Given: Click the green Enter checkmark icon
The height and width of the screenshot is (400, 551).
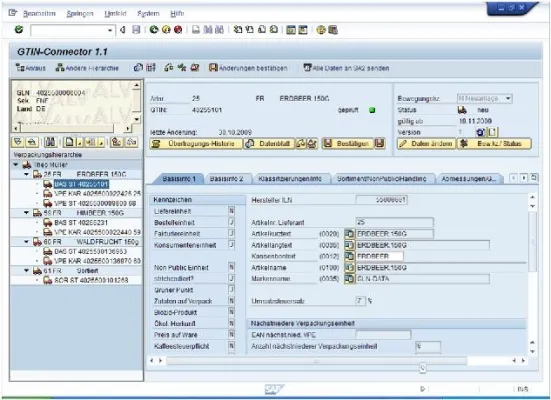Looking at the screenshot, I should (19, 30).
